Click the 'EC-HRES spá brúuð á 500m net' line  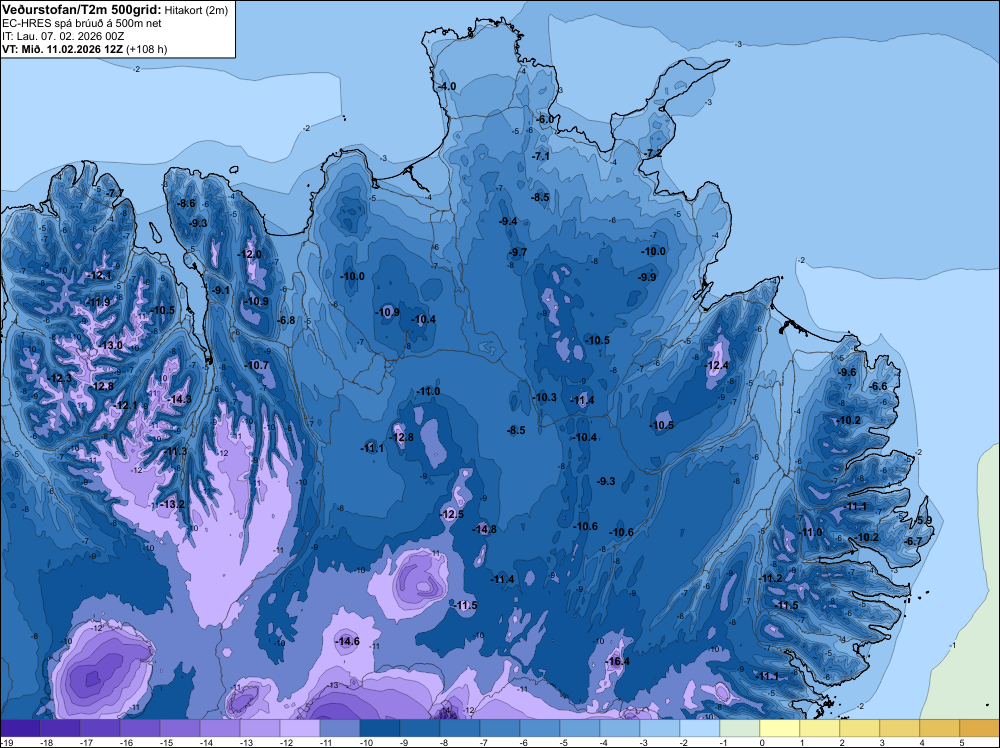(x=82, y=23)
